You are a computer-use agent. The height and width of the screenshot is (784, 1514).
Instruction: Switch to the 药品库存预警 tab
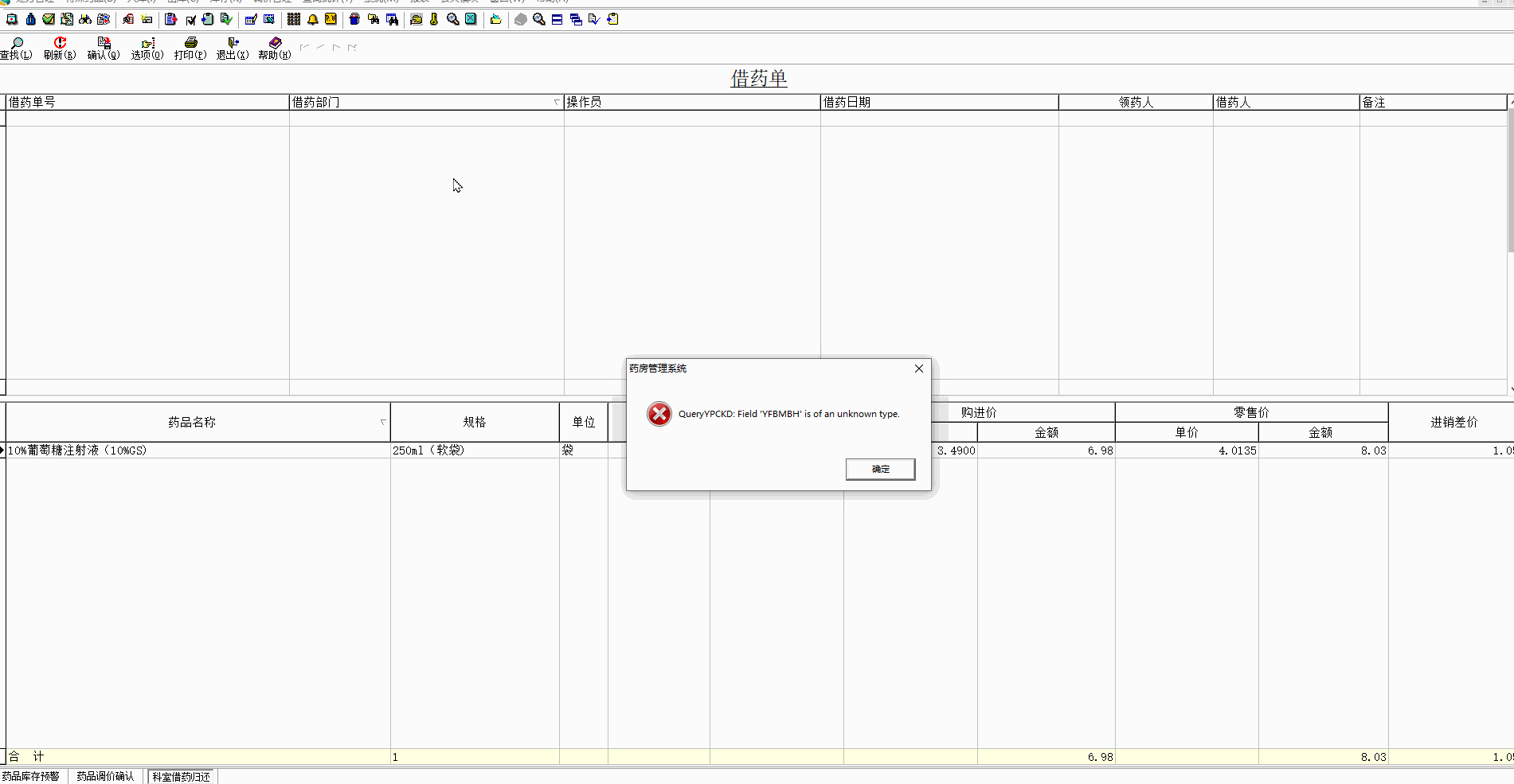coord(31,776)
